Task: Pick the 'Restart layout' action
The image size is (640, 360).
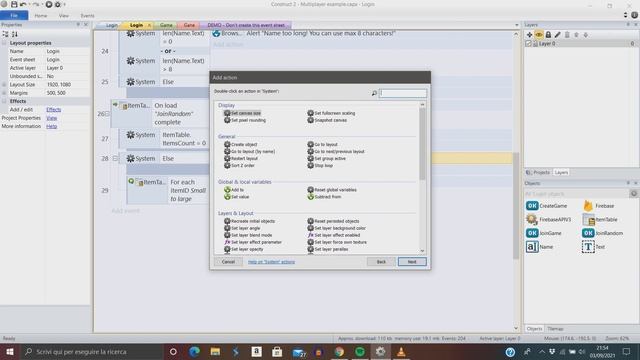Action: (x=241, y=158)
